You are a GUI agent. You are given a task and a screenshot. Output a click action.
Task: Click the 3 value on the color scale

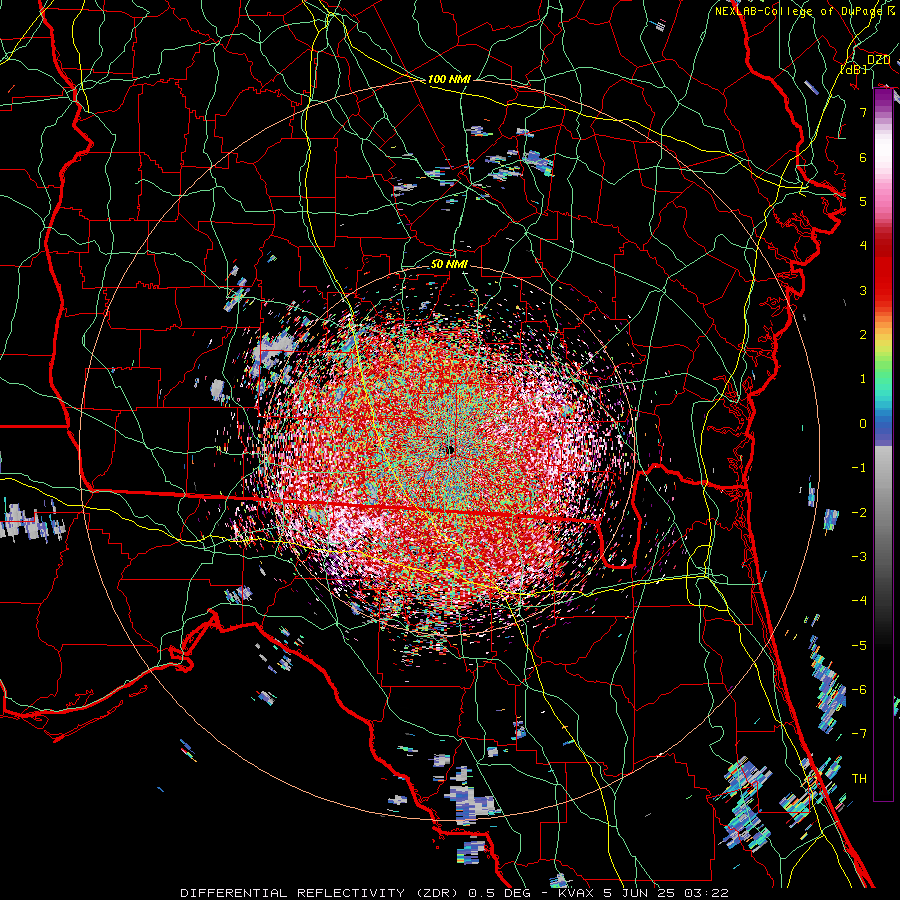[863, 290]
